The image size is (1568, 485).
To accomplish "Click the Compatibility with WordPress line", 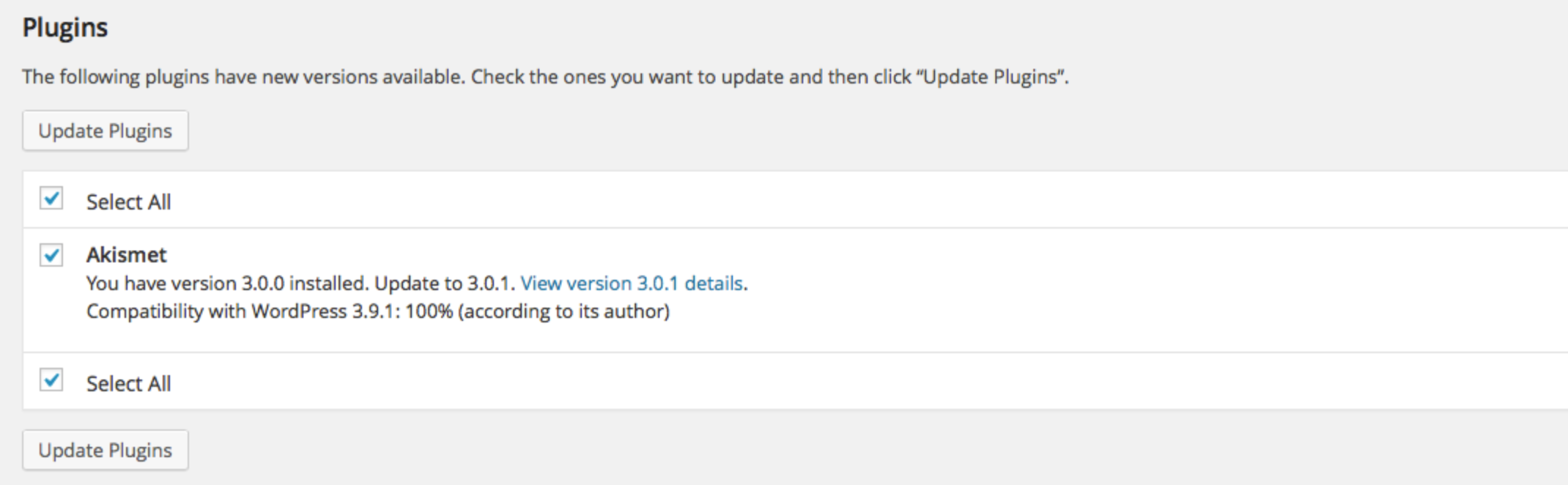I will click(378, 311).
